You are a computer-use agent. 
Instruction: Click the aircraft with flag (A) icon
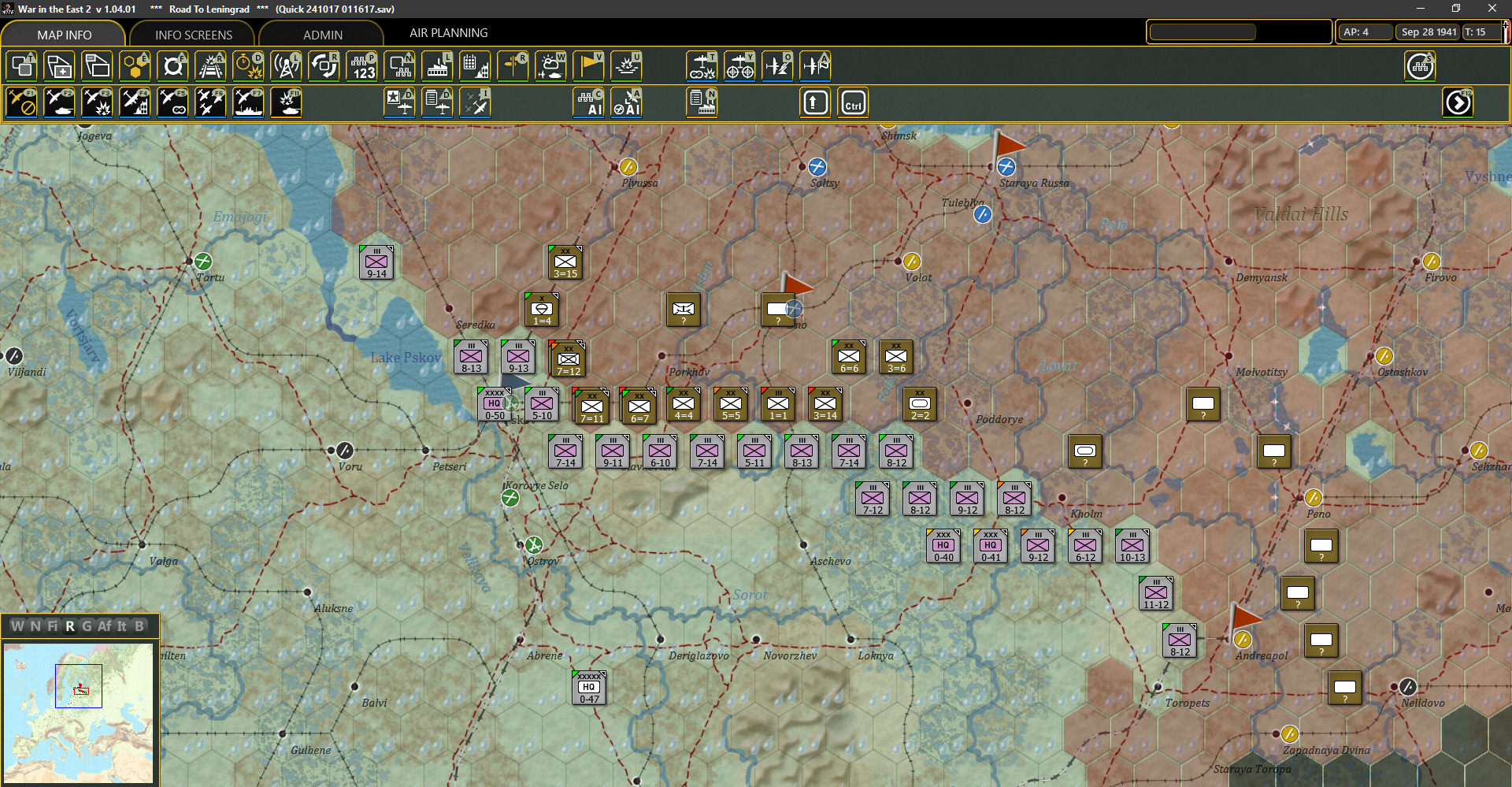815,66
